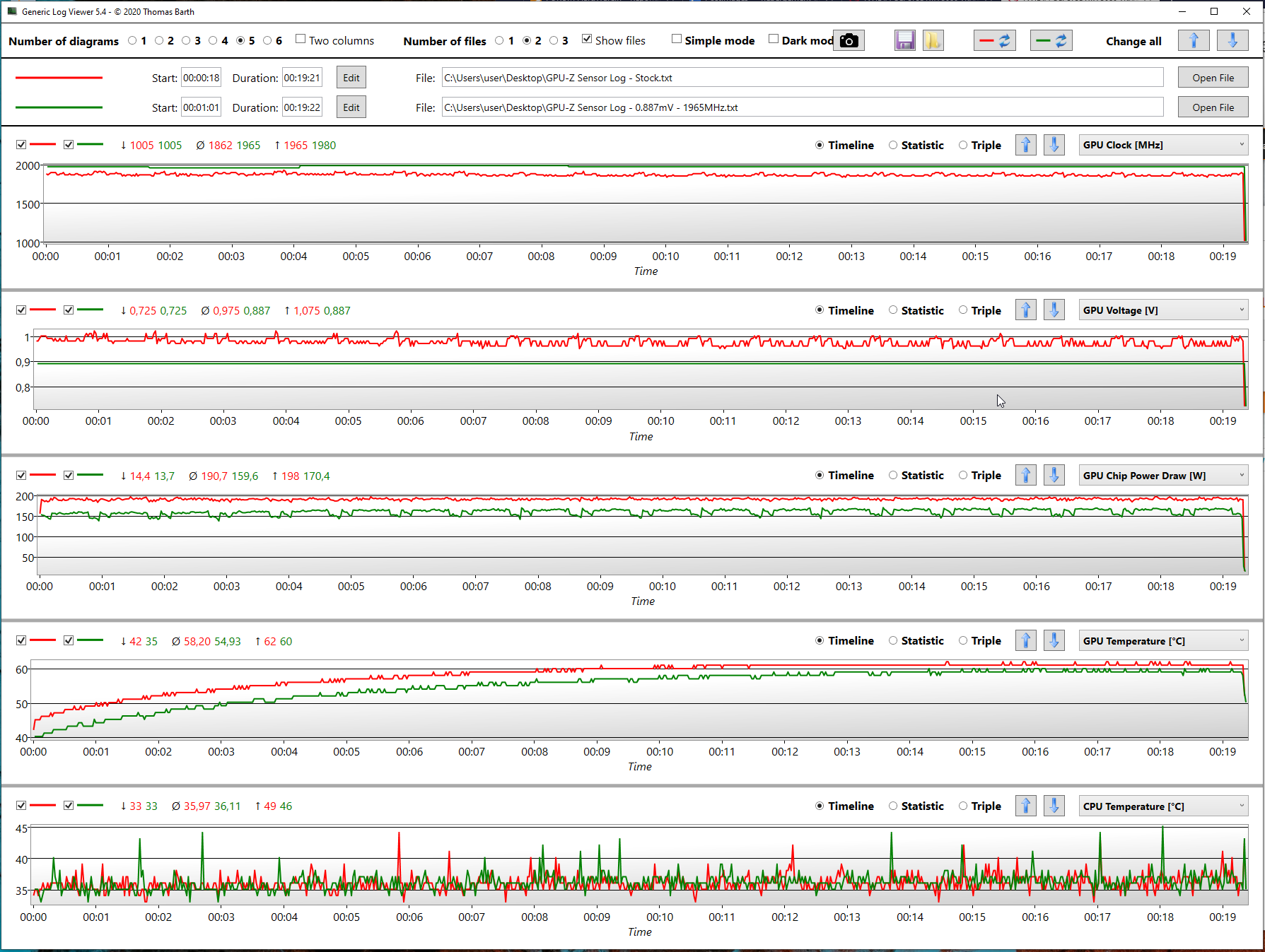Click file path field for 0.887mV log
This screenshot has width=1265, height=952.
pyautogui.click(x=803, y=107)
